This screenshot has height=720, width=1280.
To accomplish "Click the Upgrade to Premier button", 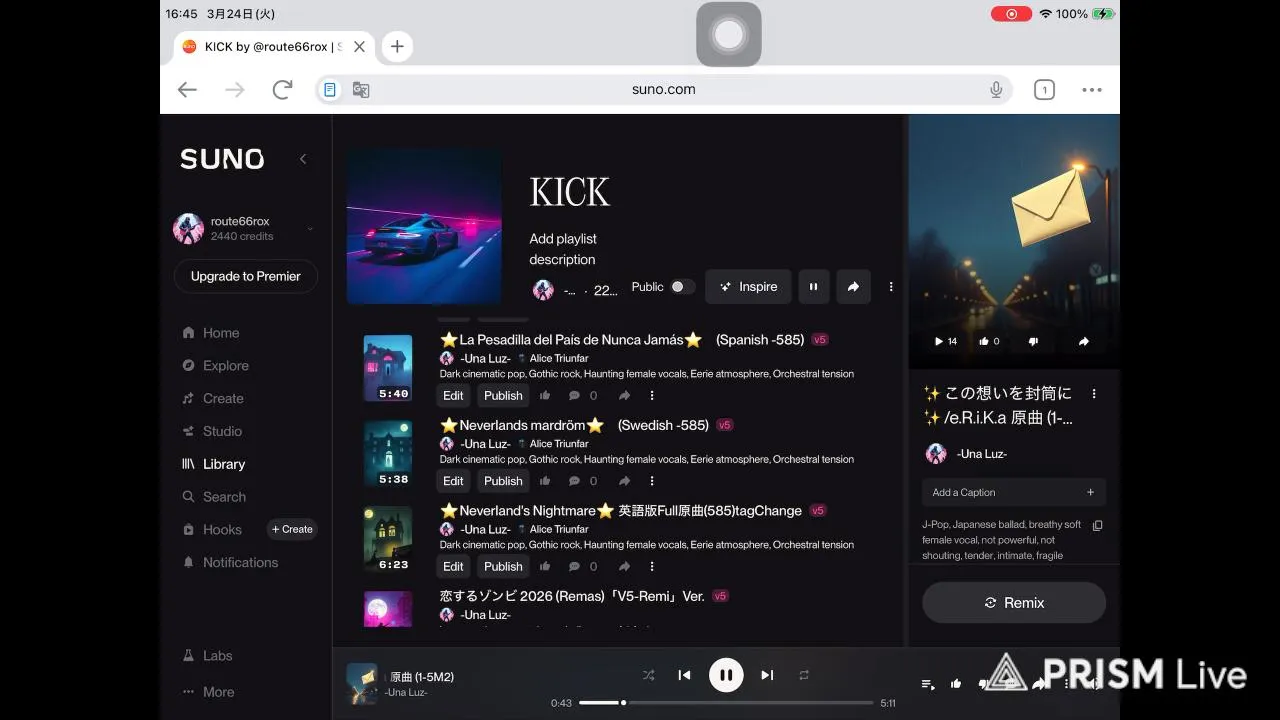I will [246, 276].
